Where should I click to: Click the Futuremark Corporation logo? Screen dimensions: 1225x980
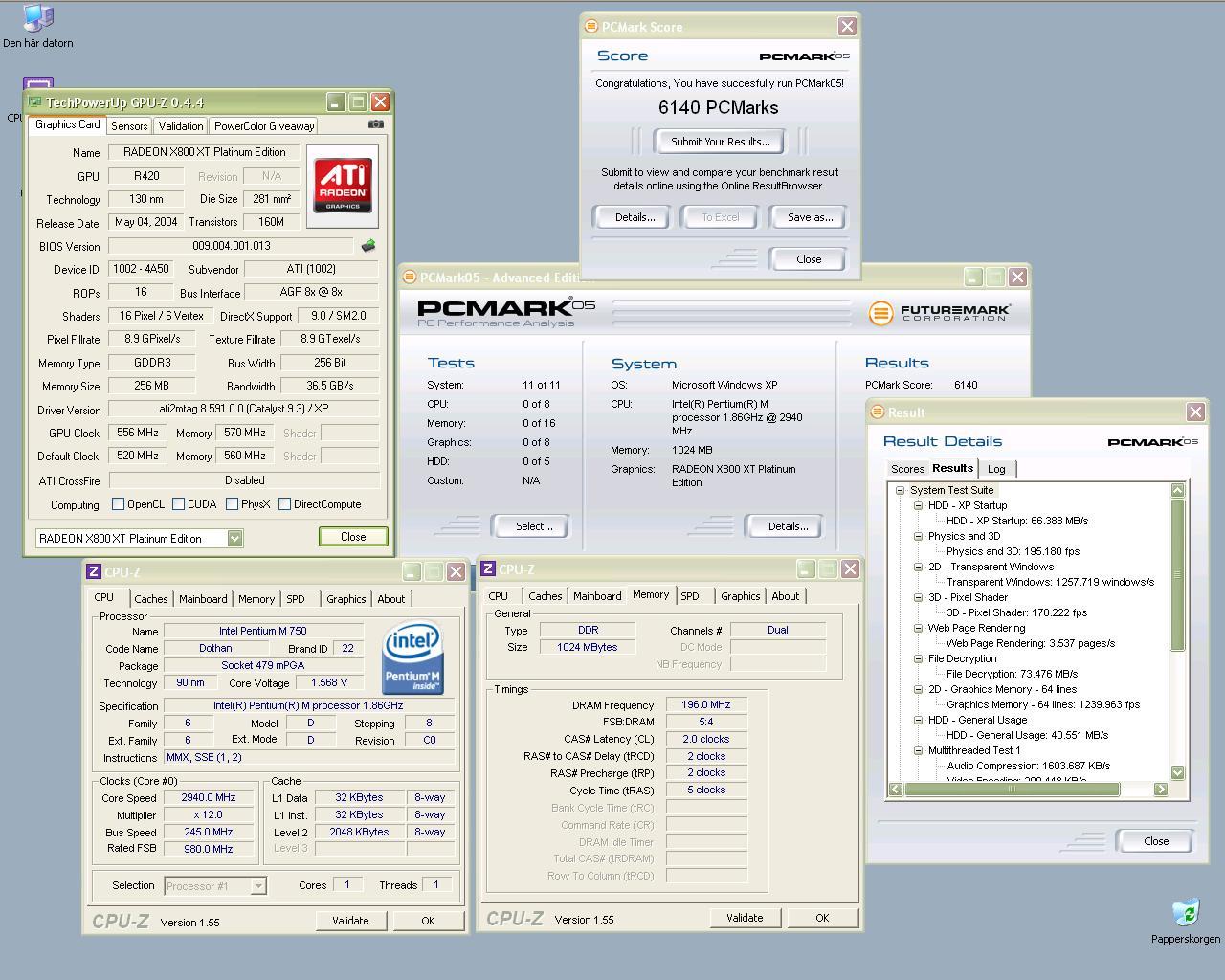coord(939,313)
